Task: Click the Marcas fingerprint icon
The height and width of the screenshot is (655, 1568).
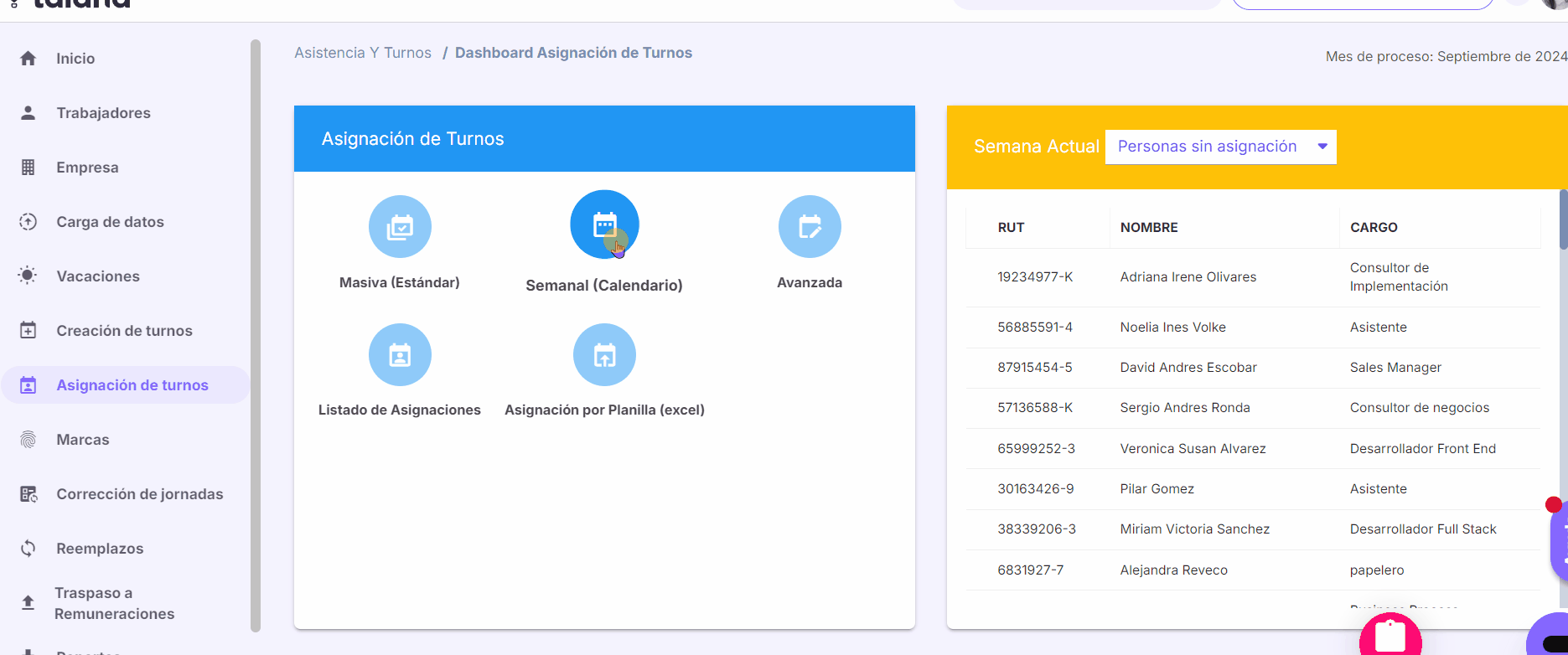Action: click(x=28, y=440)
